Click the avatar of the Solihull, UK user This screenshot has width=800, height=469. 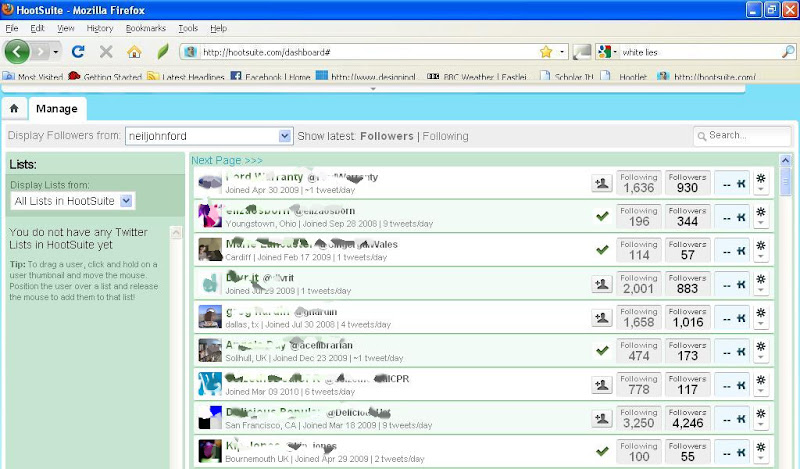[210, 351]
